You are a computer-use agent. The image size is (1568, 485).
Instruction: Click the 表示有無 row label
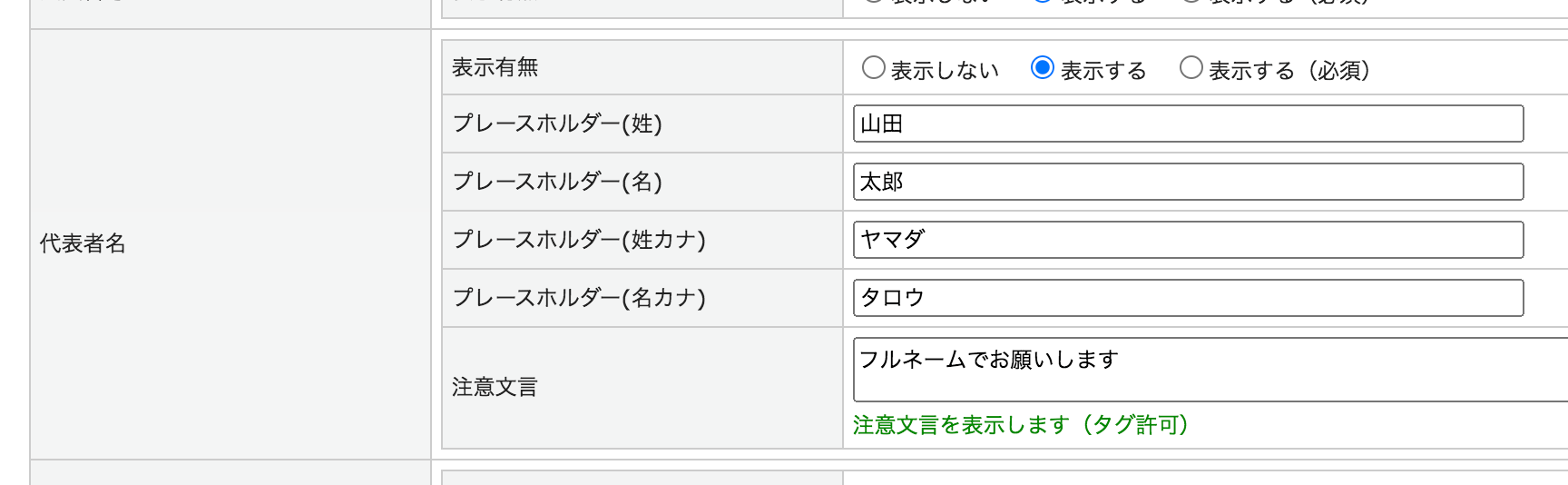point(495,68)
